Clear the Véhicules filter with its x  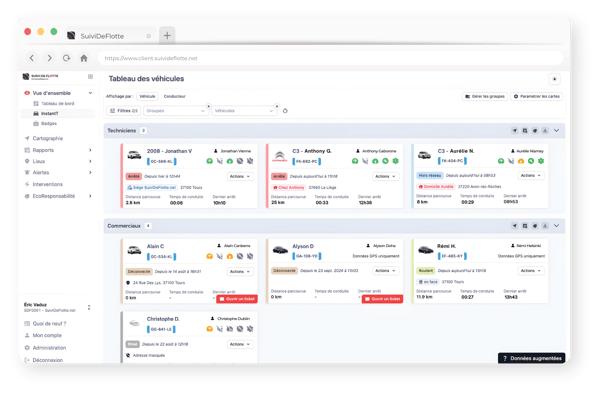[277, 106]
